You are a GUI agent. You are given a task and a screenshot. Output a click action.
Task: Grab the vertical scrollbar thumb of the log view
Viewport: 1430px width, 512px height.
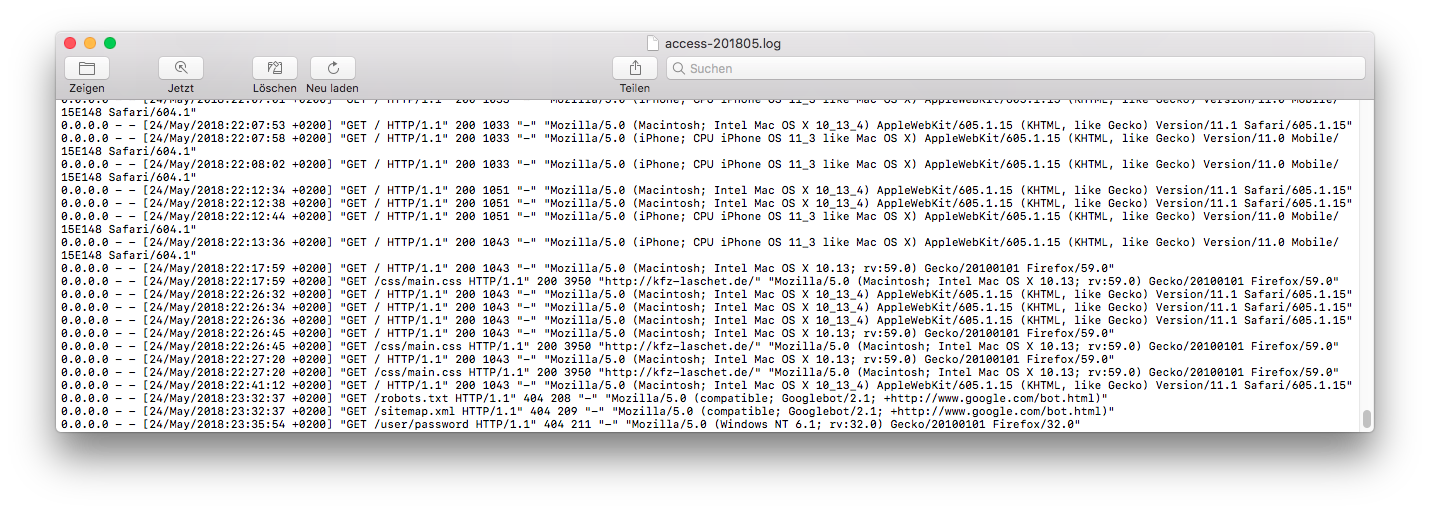coord(1366,418)
